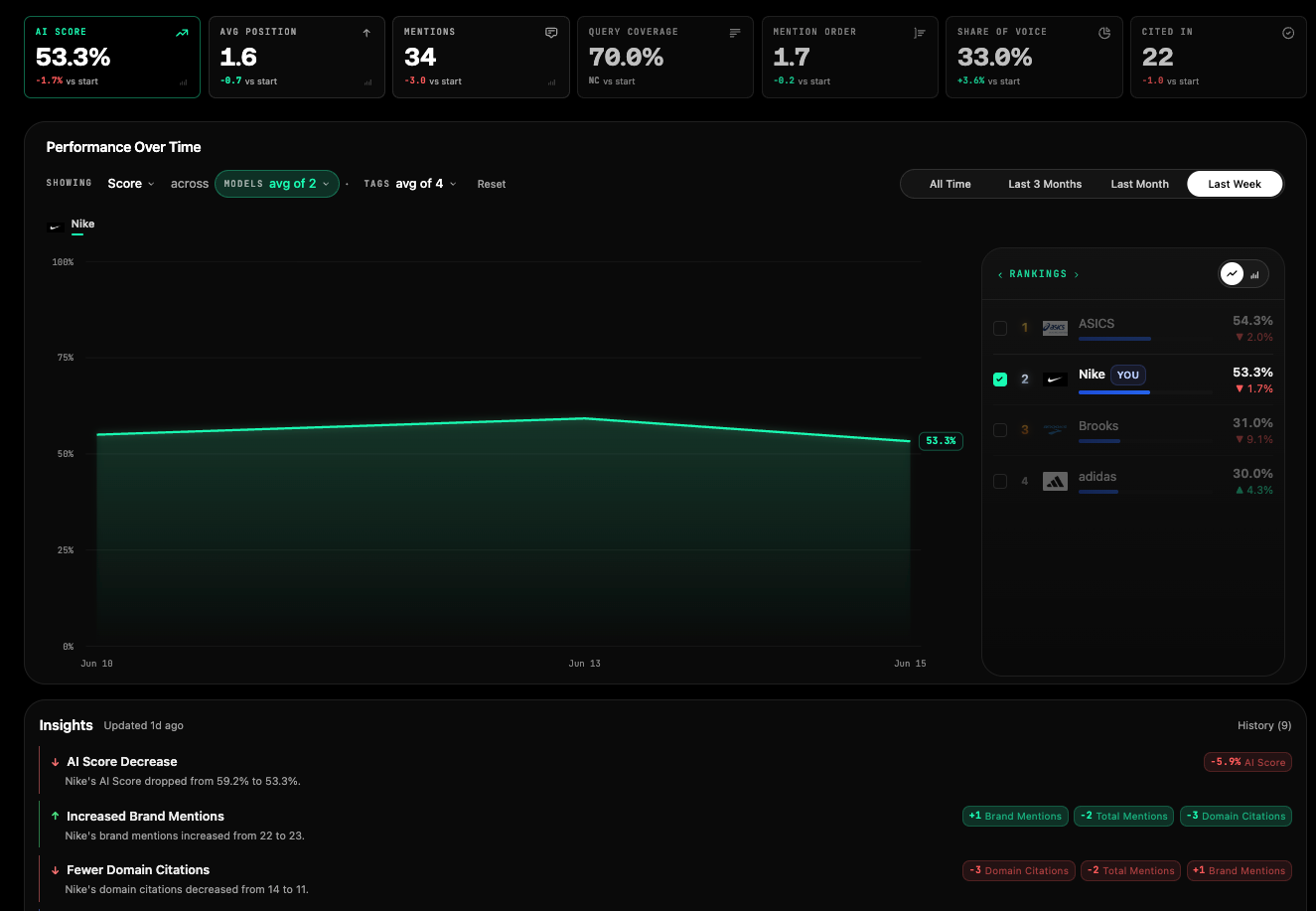Viewport: 1316px width, 911px height.
Task: Select the AI Score metric card
Action: pos(112,57)
